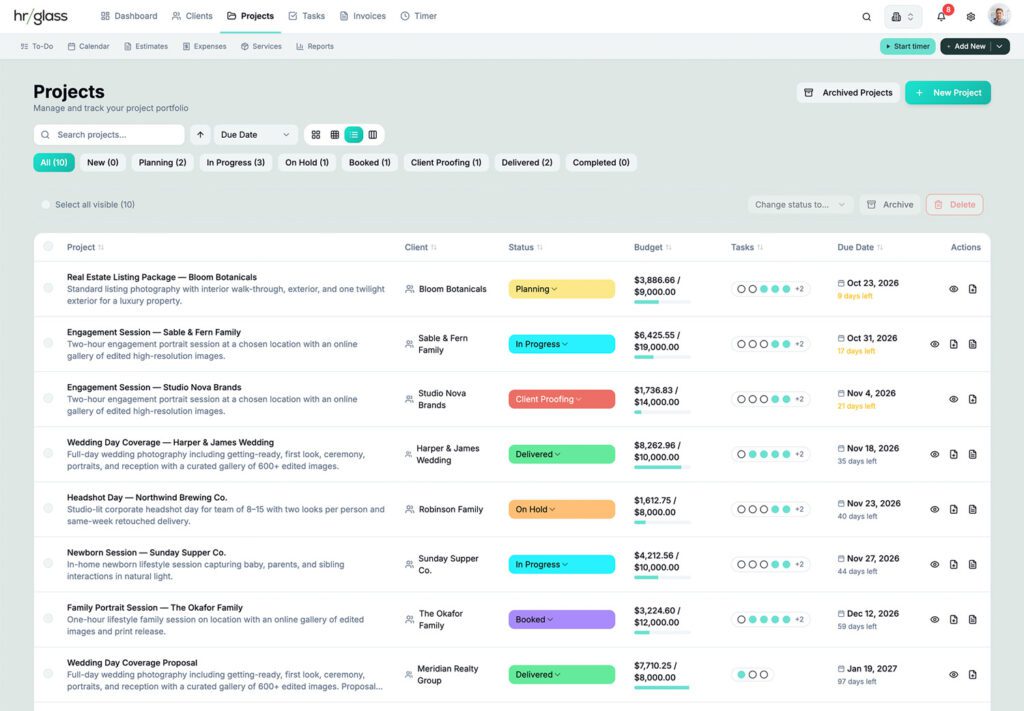Screen dimensions: 1024x711
Task: View the Headshot Day project via eye icon
Action: (935, 509)
